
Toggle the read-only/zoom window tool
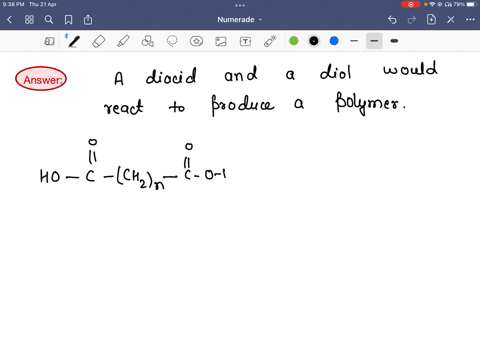pos(49,41)
